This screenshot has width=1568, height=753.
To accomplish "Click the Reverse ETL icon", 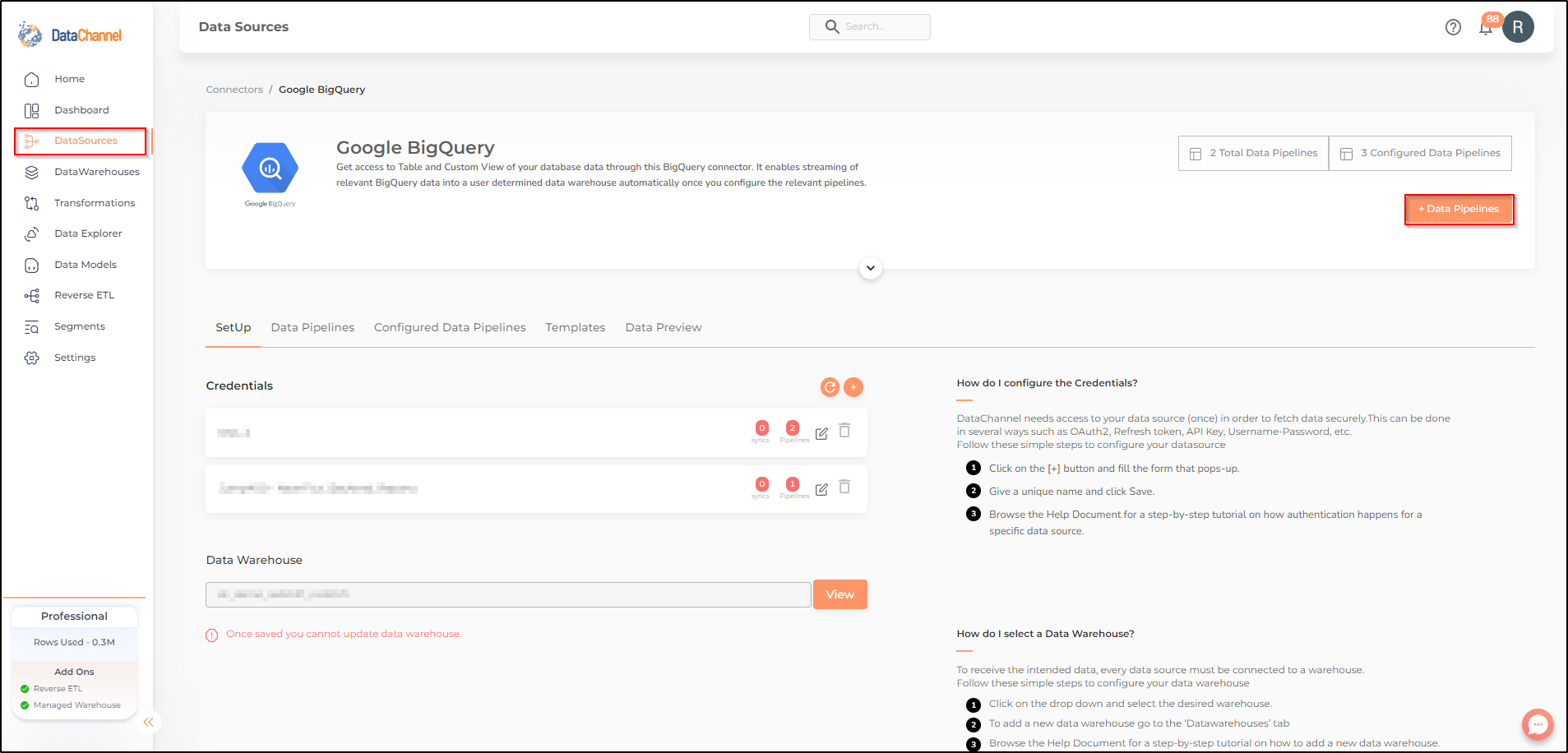I will [x=31, y=296].
